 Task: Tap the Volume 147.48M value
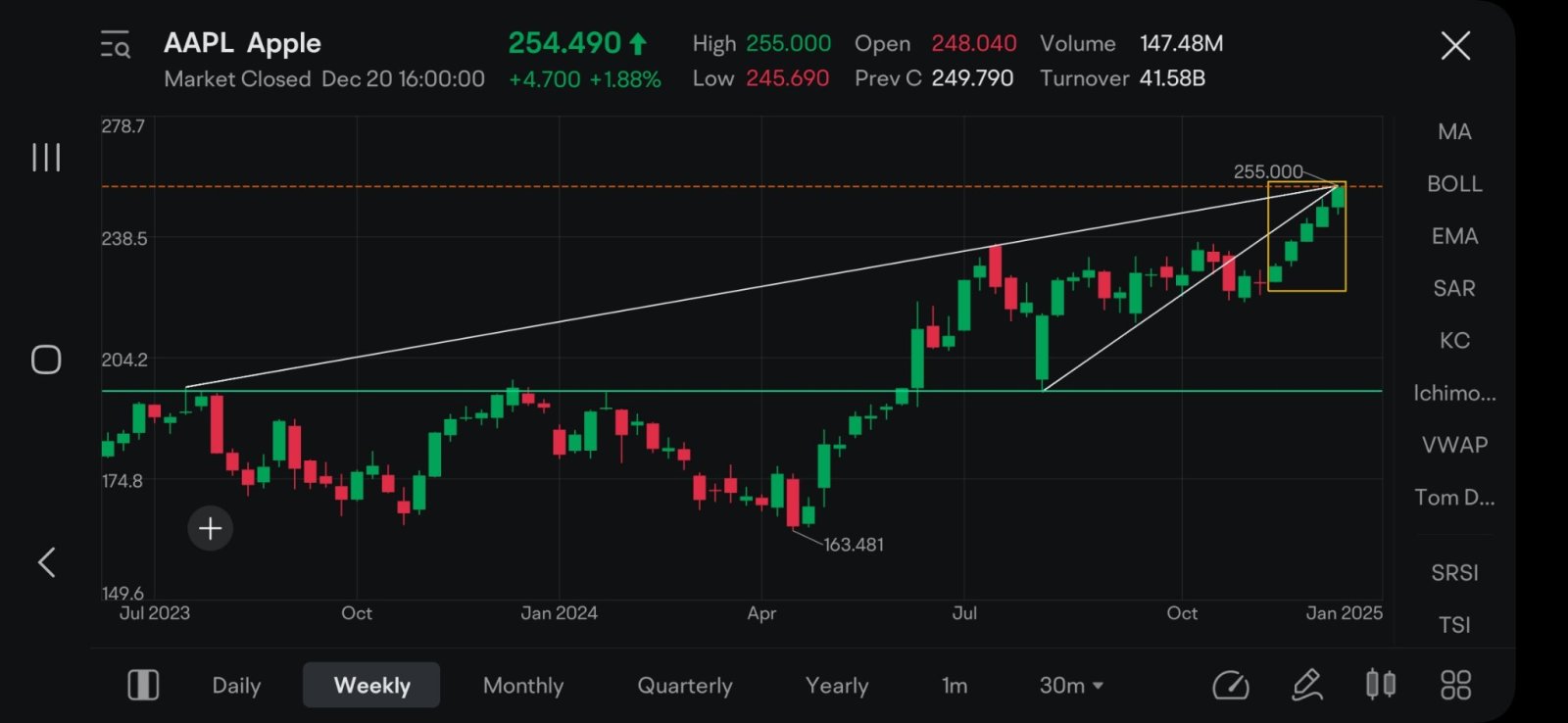[x=1181, y=43]
